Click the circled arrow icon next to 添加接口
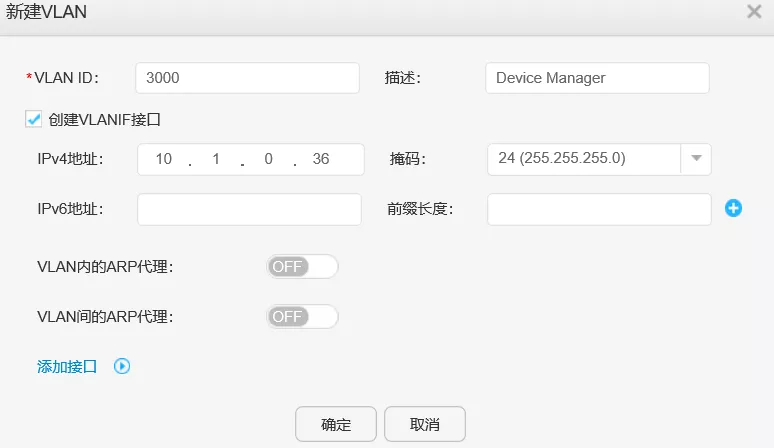 (122, 367)
